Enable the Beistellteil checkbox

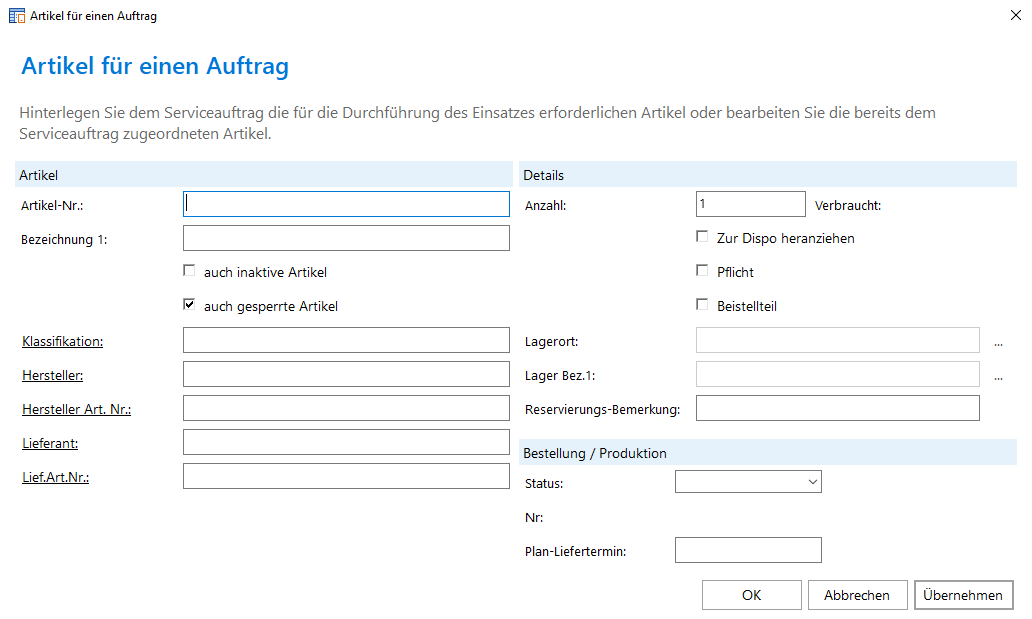[702, 305]
